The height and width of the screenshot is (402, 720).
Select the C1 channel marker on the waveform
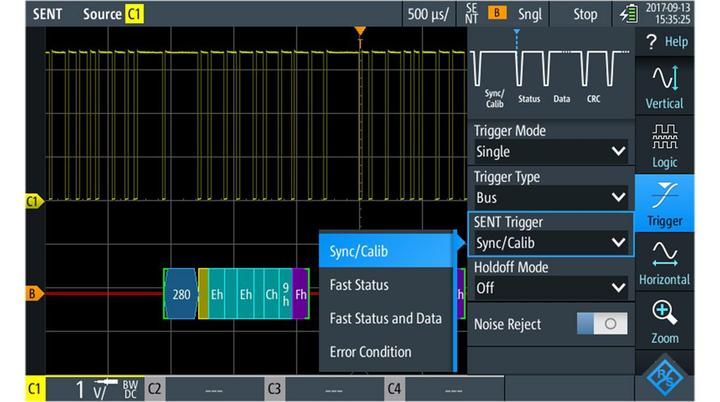click(x=34, y=201)
